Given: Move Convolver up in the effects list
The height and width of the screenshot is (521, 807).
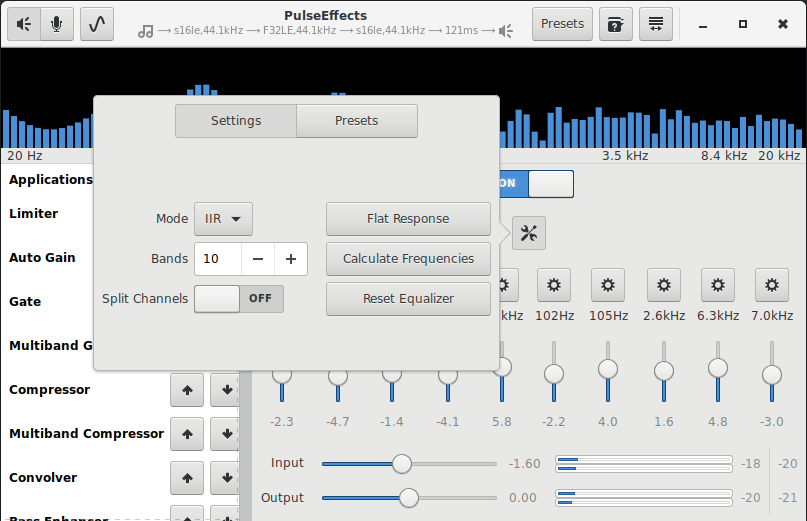Looking at the screenshot, I should pos(187,478).
